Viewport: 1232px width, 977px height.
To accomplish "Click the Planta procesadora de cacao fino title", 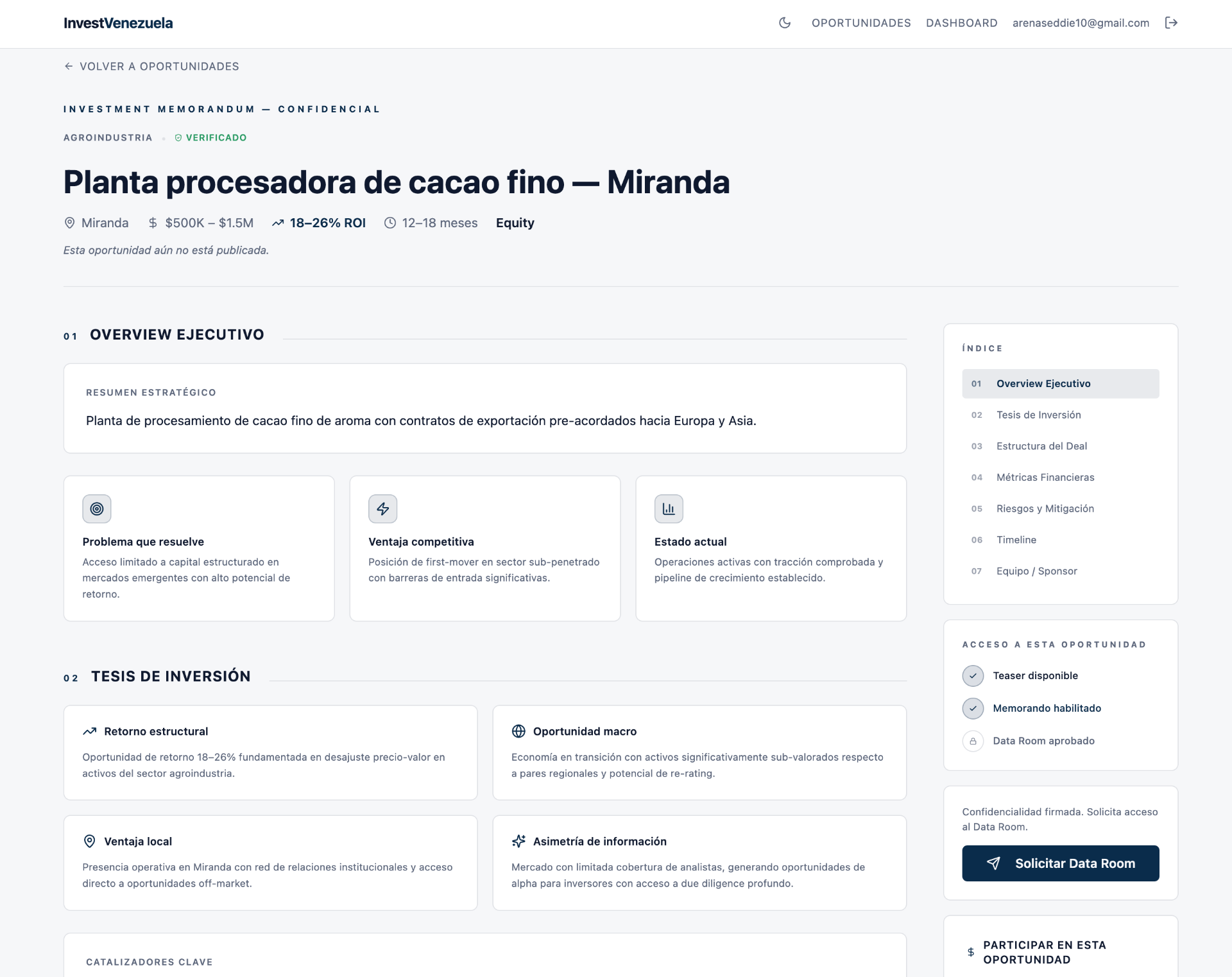I will tap(397, 182).
